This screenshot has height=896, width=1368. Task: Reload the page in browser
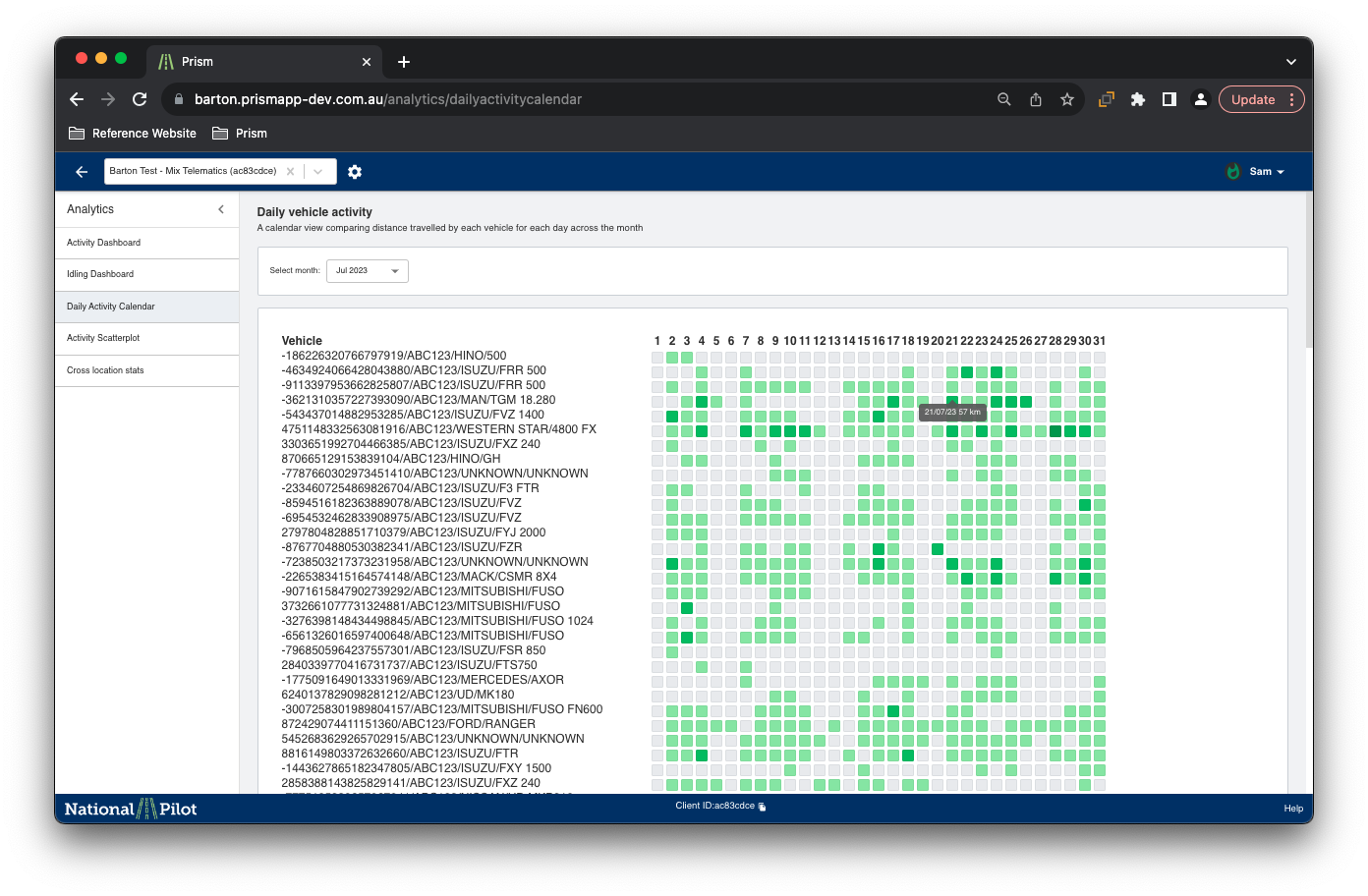tap(140, 99)
